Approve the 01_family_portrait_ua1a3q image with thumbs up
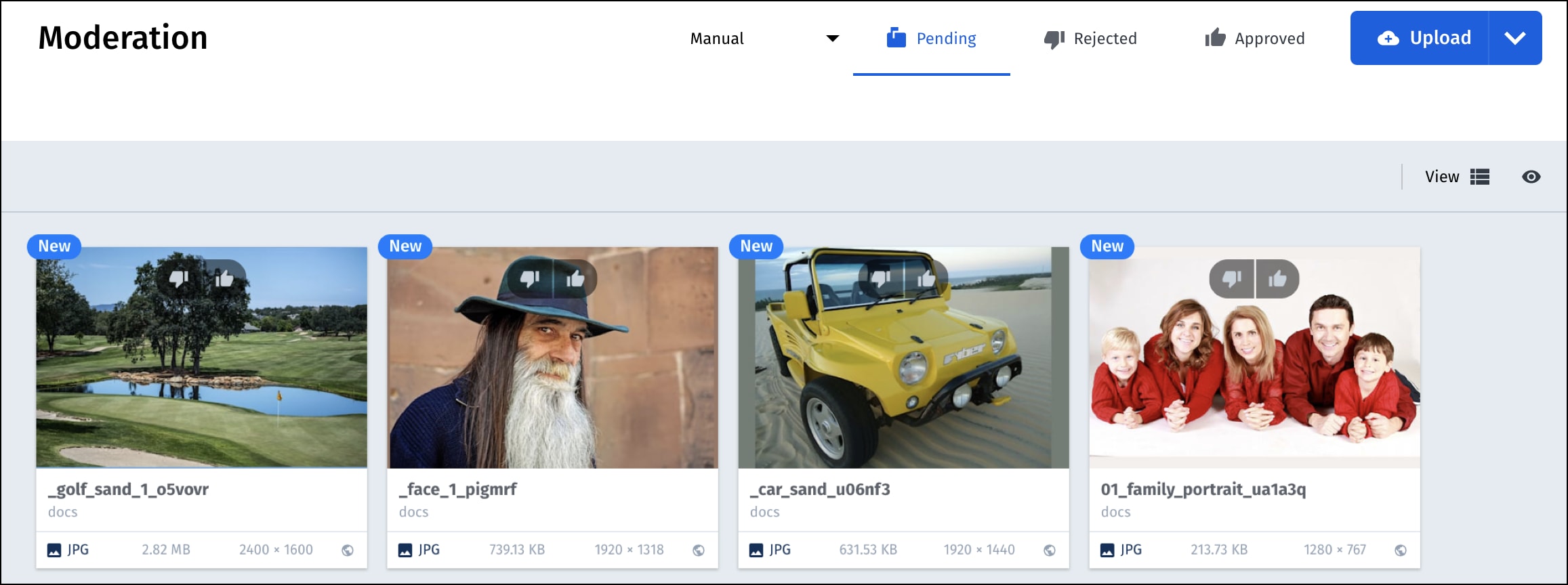The image size is (1568, 585). pyautogui.click(x=1277, y=278)
